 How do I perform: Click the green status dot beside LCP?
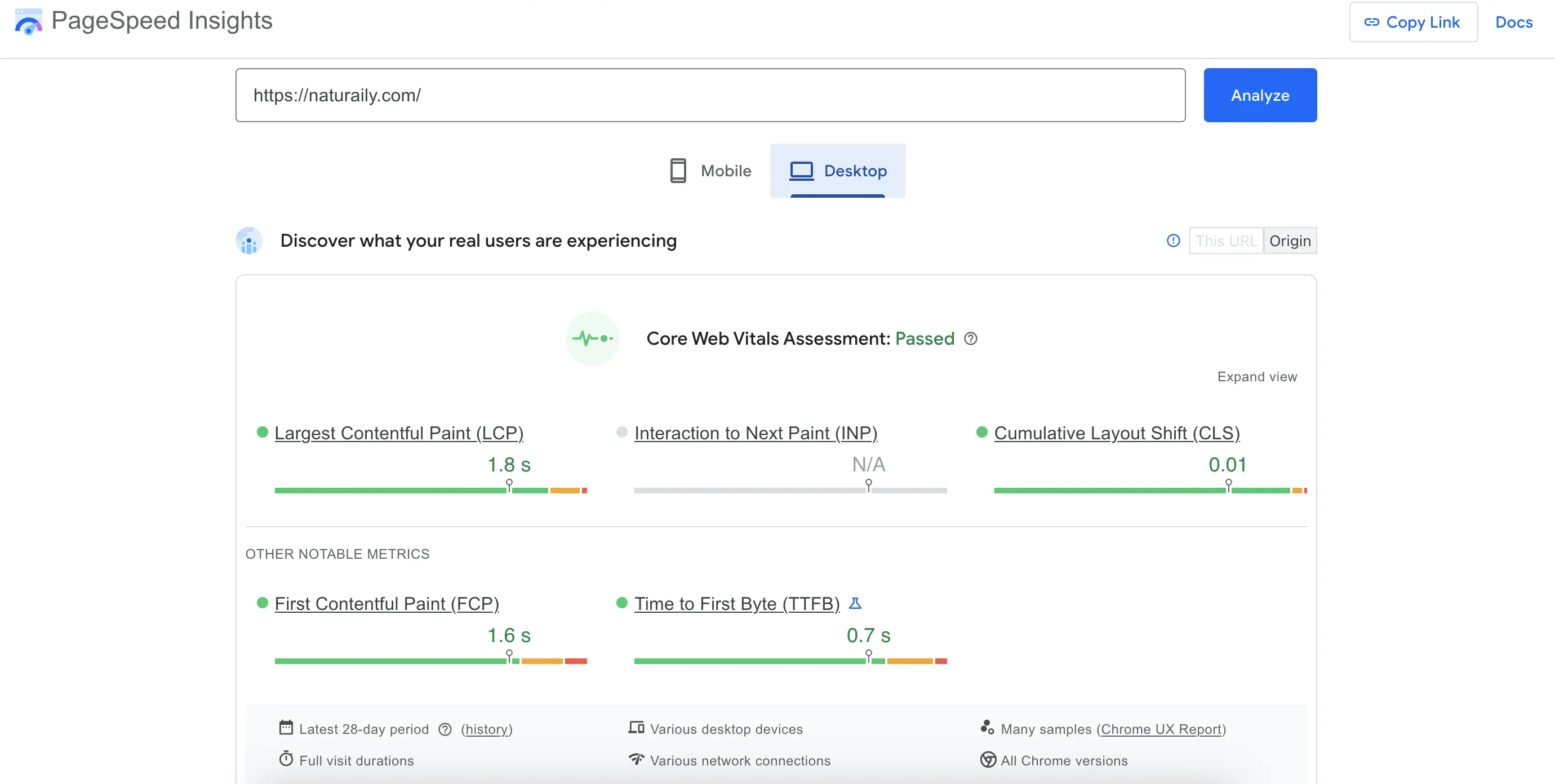pos(262,432)
